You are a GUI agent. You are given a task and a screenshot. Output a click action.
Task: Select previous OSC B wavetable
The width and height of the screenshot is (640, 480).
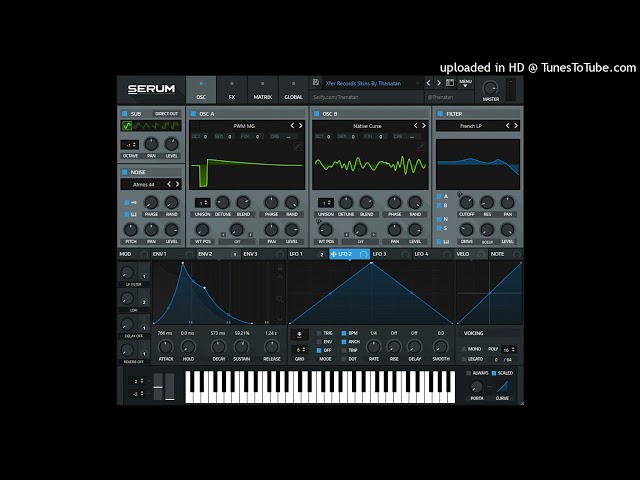tap(416, 126)
